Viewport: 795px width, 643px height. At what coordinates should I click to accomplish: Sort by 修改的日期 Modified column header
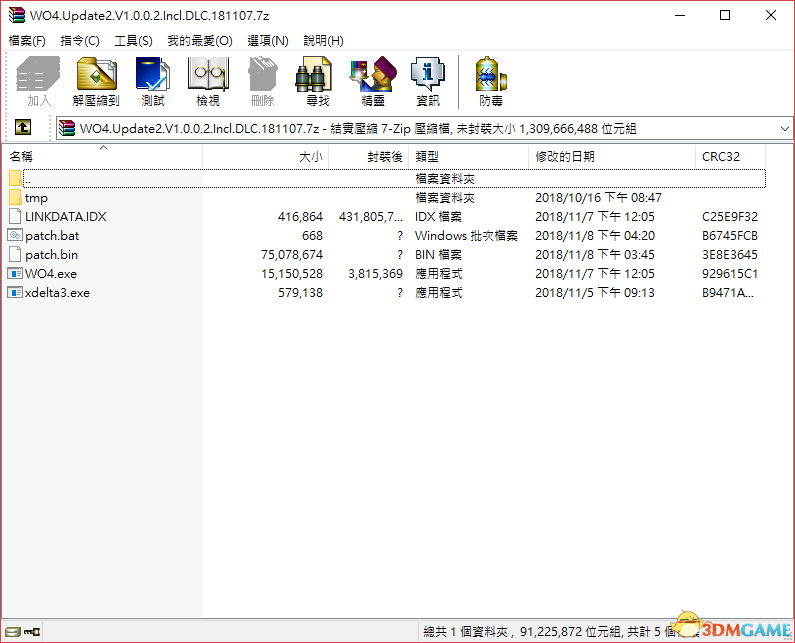(612, 157)
